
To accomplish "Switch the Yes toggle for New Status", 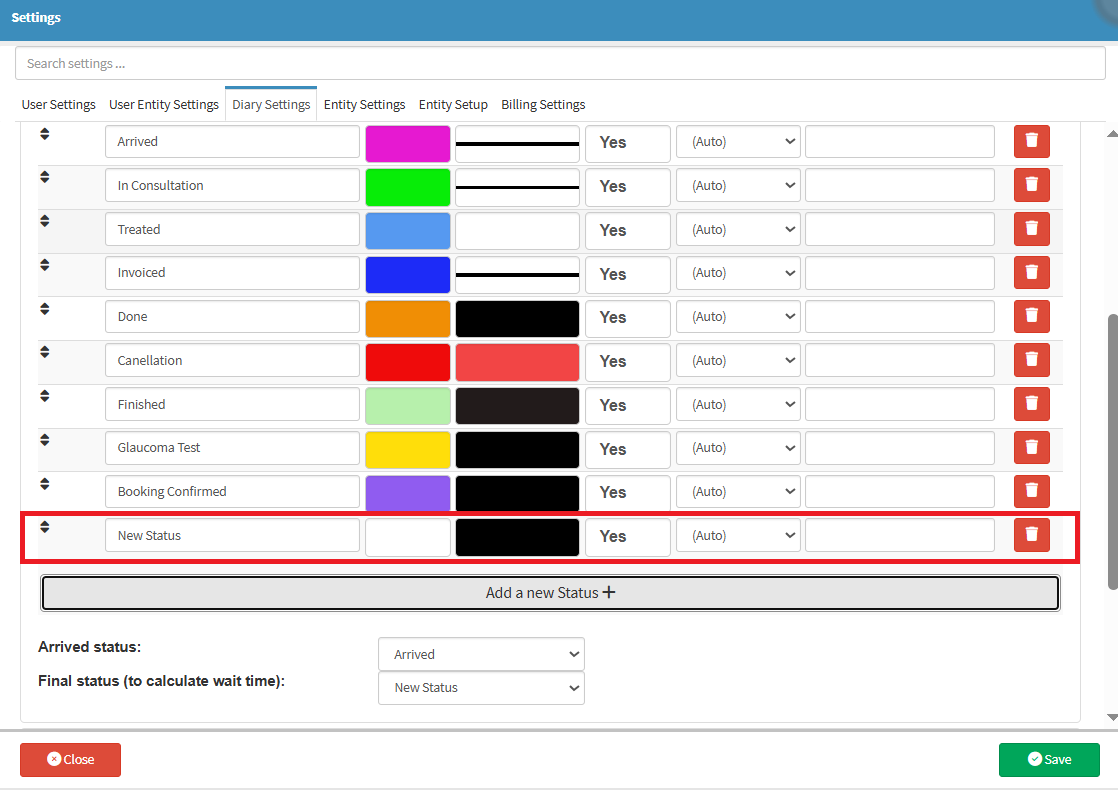I will point(627,536).
